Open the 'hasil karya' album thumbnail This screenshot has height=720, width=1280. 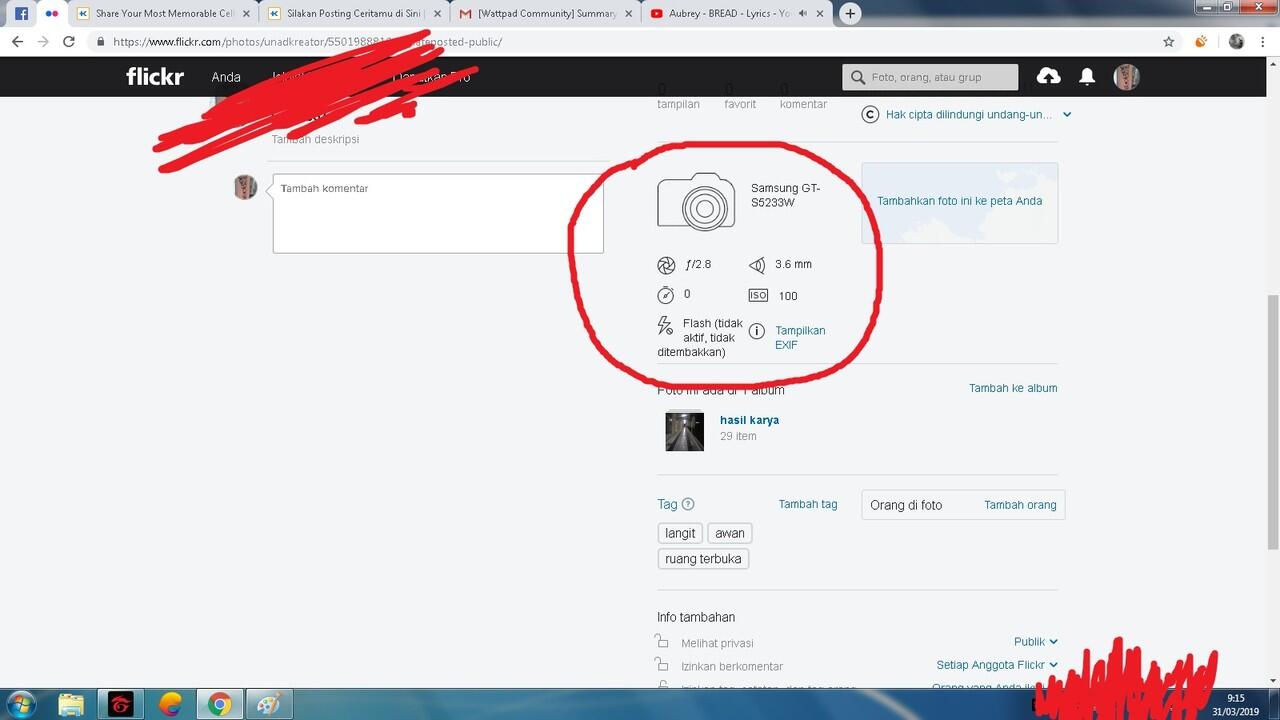coord(684,431)
